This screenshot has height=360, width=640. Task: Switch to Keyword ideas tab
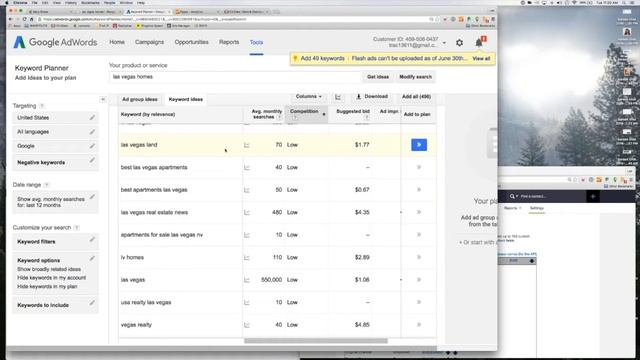click(186, 99)
